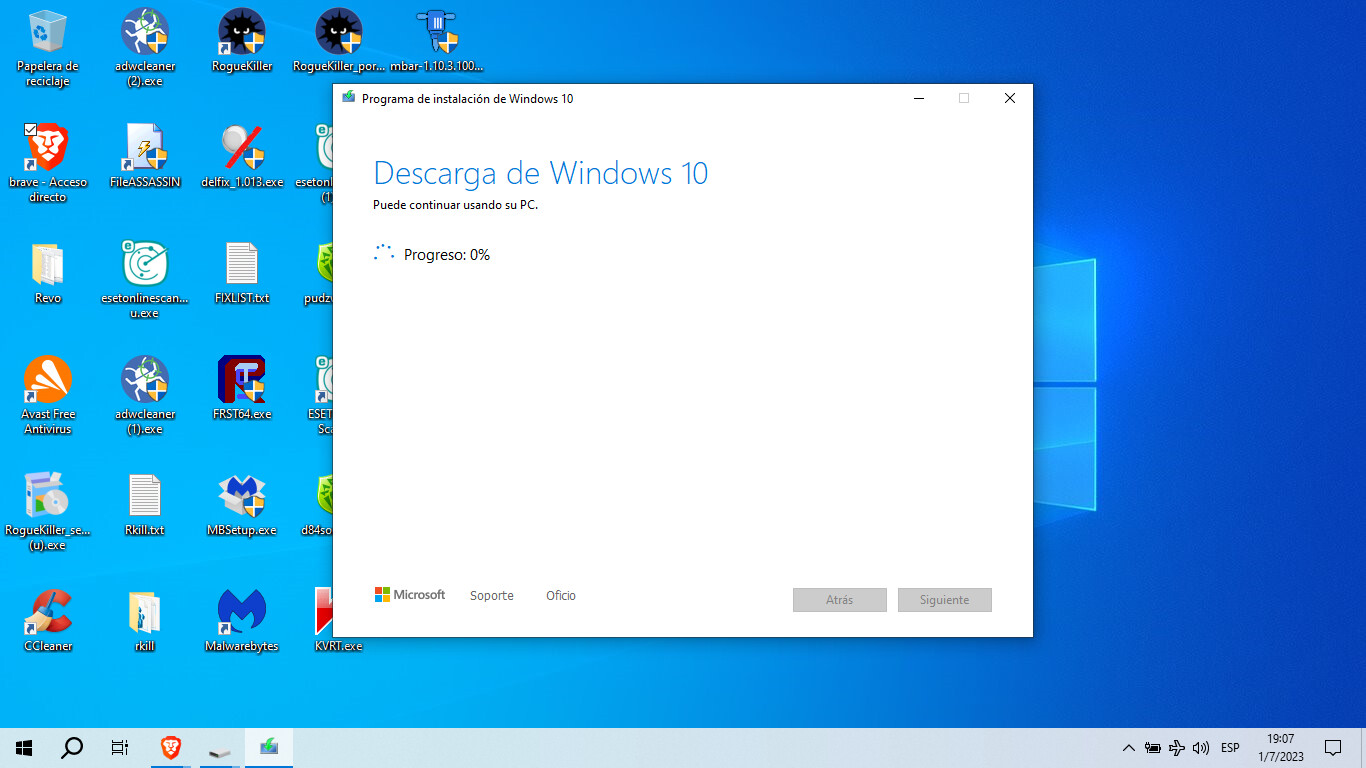This screenshot has width=1366, height=768.
Task: Select the Revo folder icon
Action: 48,273
